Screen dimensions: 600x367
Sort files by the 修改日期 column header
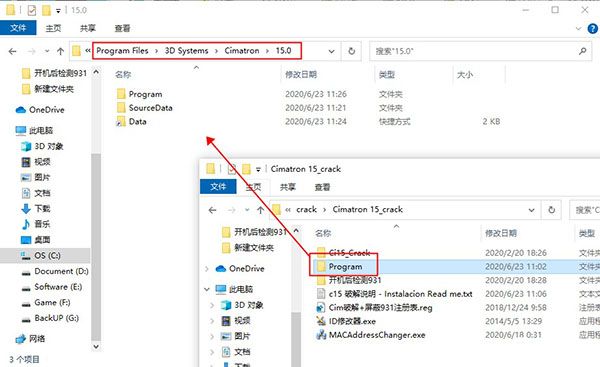point(301,75)
